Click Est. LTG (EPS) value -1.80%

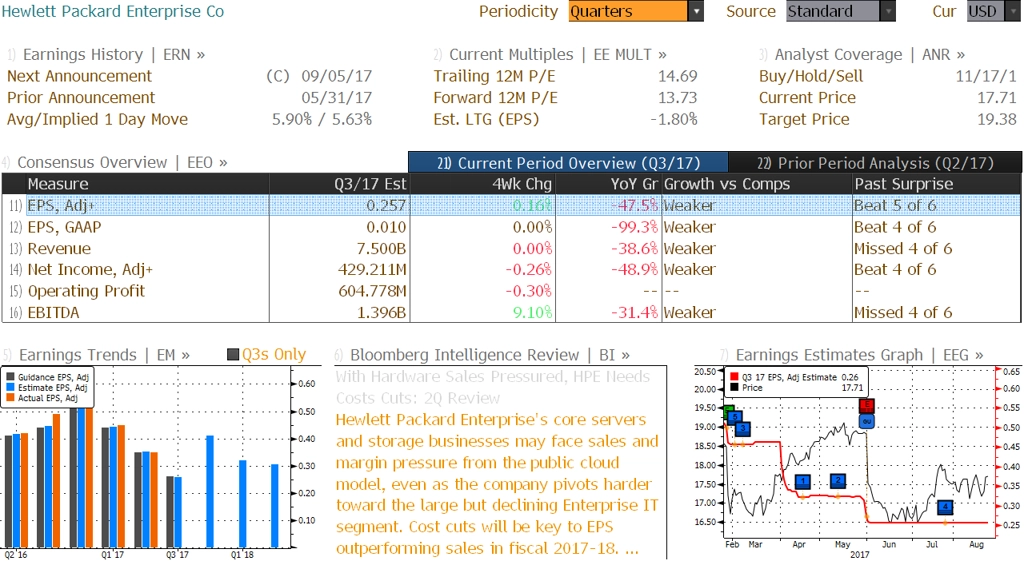[673, 120]
